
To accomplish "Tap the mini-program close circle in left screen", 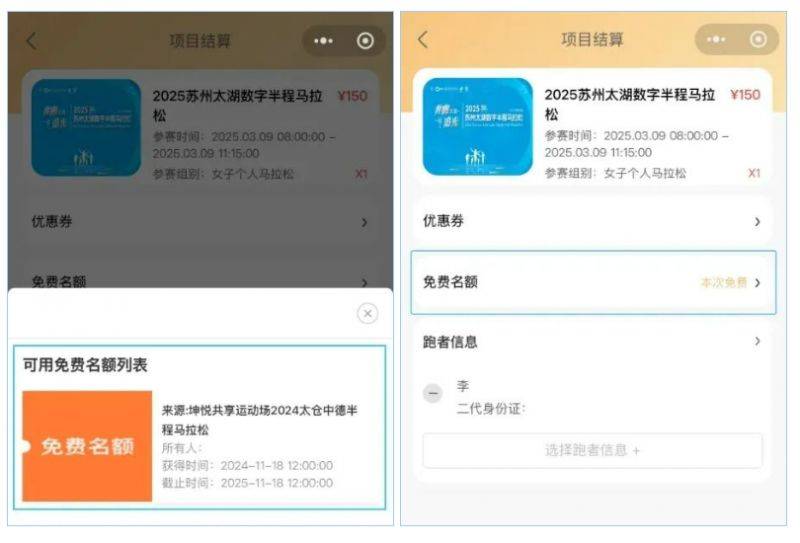I will click(x=365, y=40).
